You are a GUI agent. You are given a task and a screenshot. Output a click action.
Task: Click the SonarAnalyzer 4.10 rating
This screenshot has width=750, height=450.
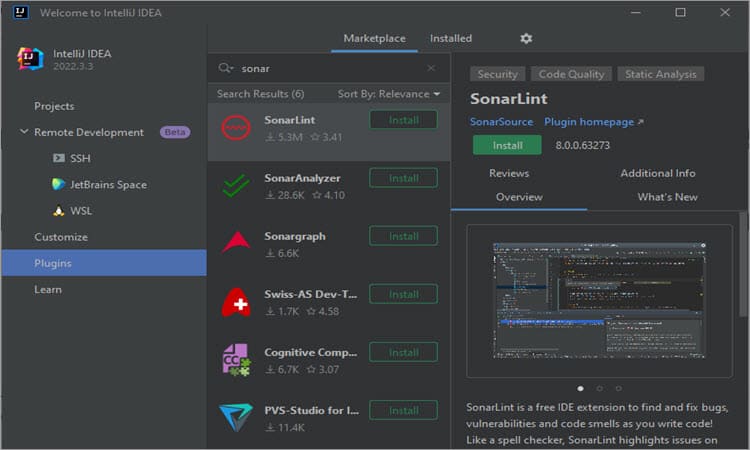[x=328, y=195]
